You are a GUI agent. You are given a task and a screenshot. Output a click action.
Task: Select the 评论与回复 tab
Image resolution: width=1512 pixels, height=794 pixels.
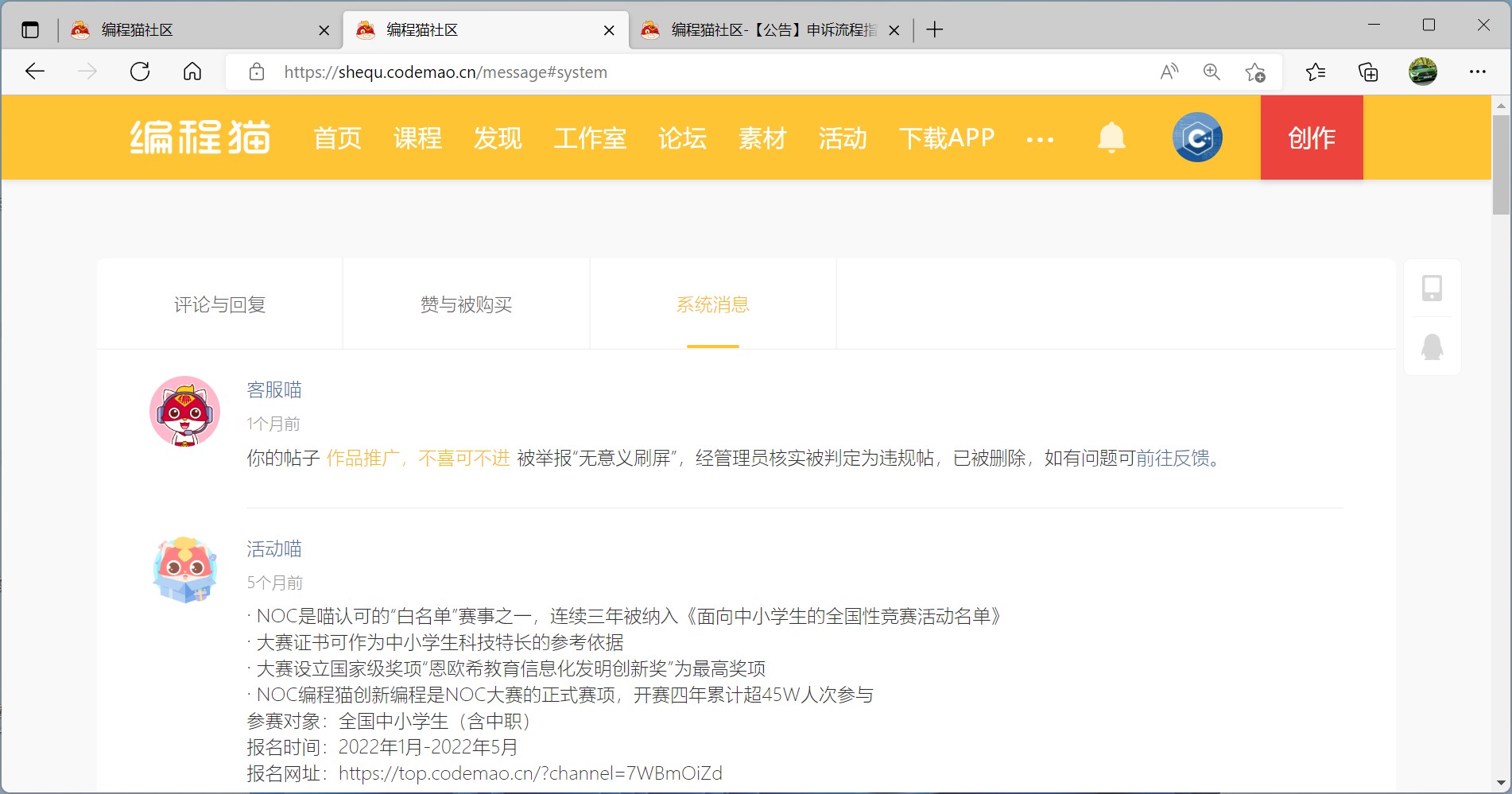pyautogui.click(x=219, y=304)
